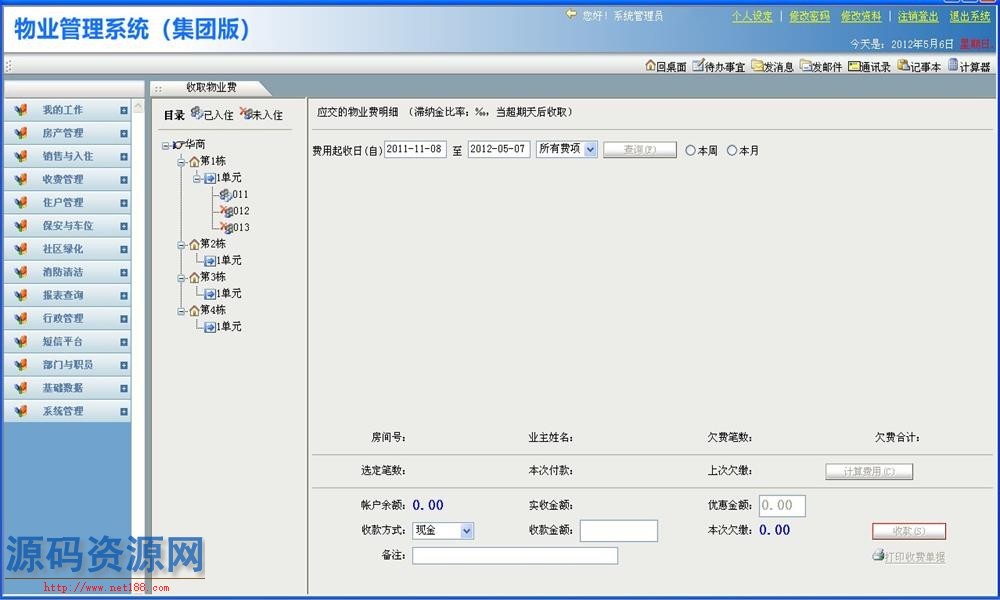Open 发消息 send message icon
This screenshot has width=1000, height=600.
click(x=756, y=65)
